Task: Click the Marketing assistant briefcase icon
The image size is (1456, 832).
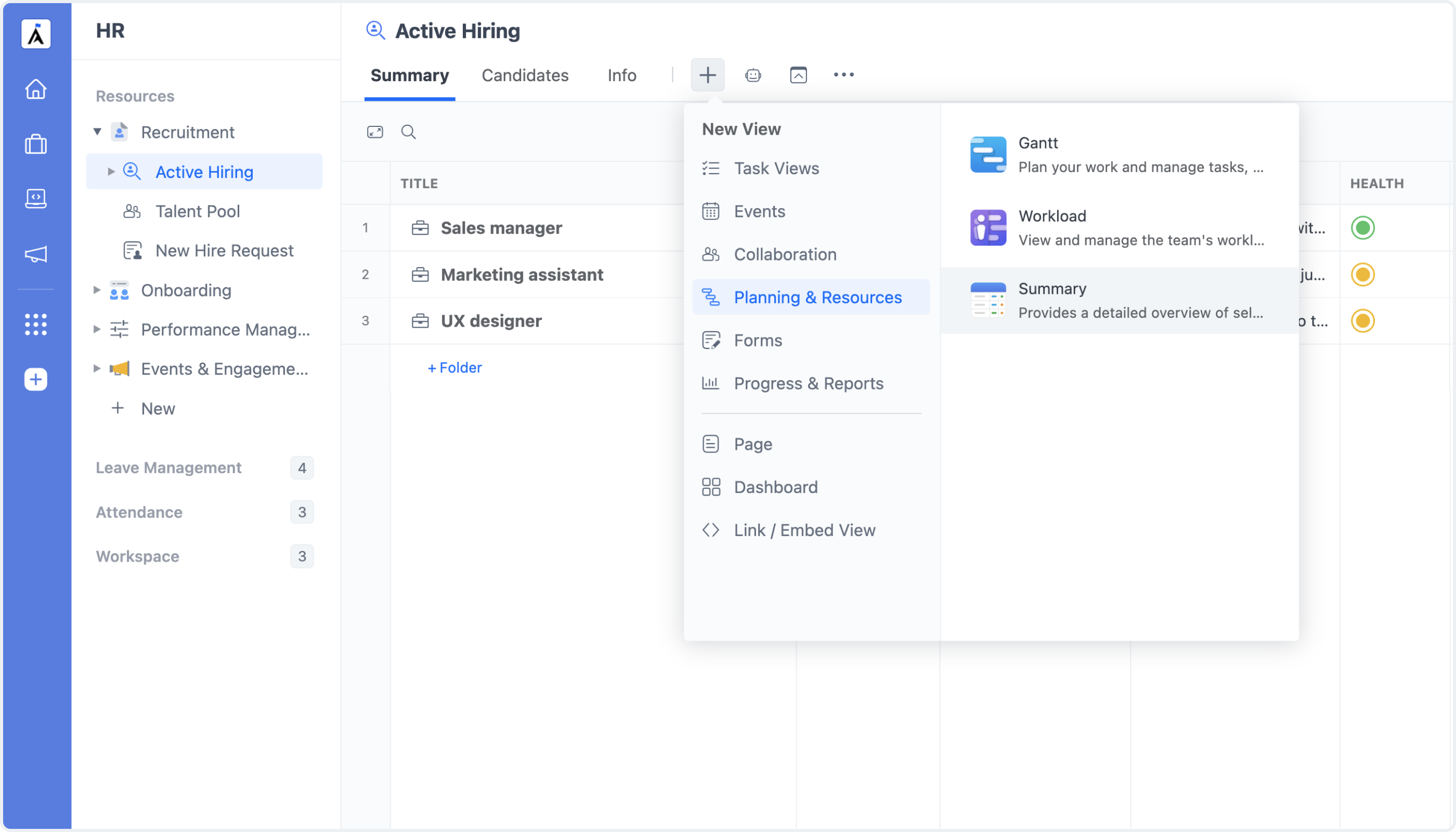Action: coord(420,275)
